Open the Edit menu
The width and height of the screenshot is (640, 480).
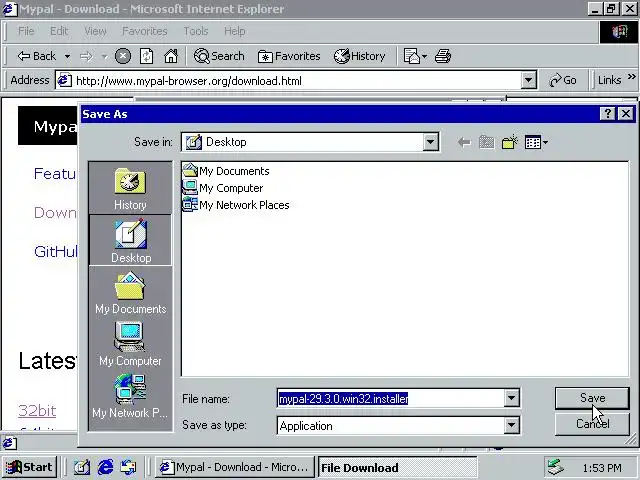(59, 31)
